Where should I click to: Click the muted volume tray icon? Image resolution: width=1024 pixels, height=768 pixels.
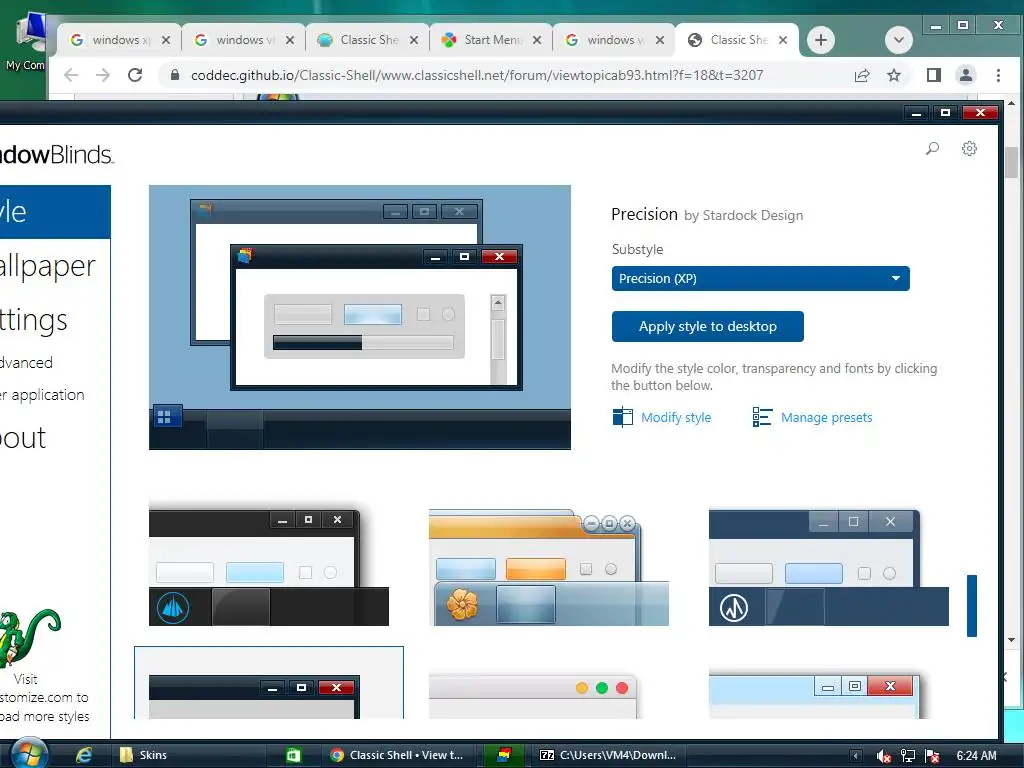pos(884,756)
